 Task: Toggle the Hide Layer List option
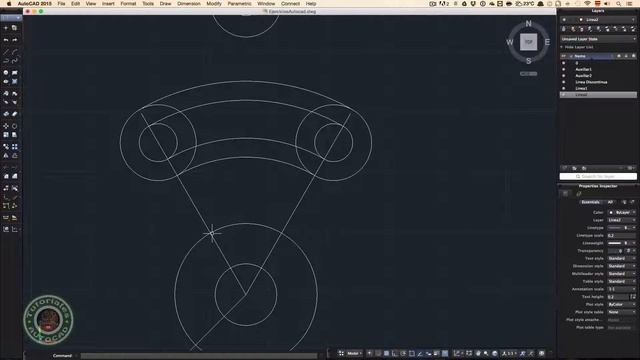pyautogui.click(x=578, y=47)
